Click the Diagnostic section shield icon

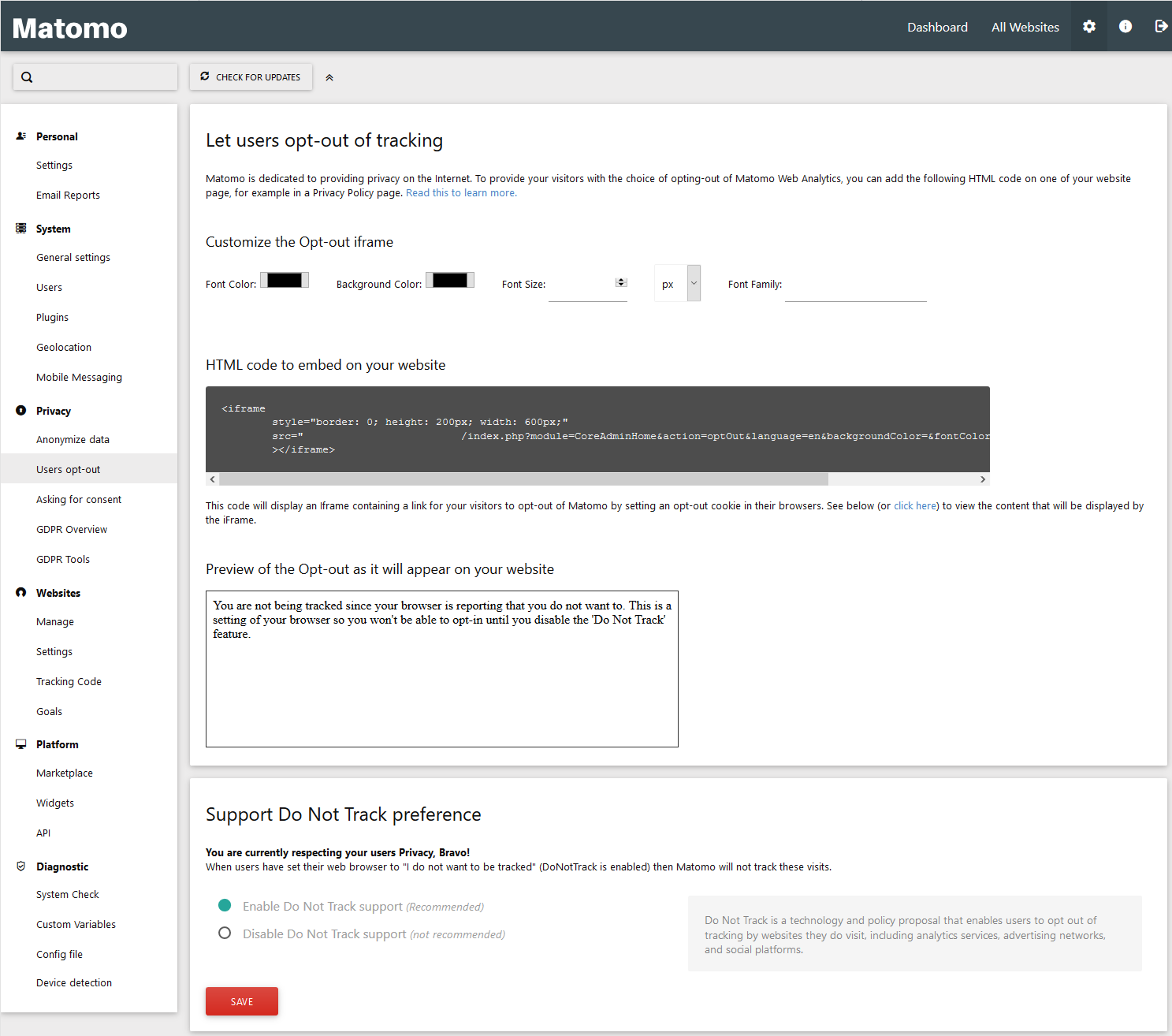coord(21,866)
